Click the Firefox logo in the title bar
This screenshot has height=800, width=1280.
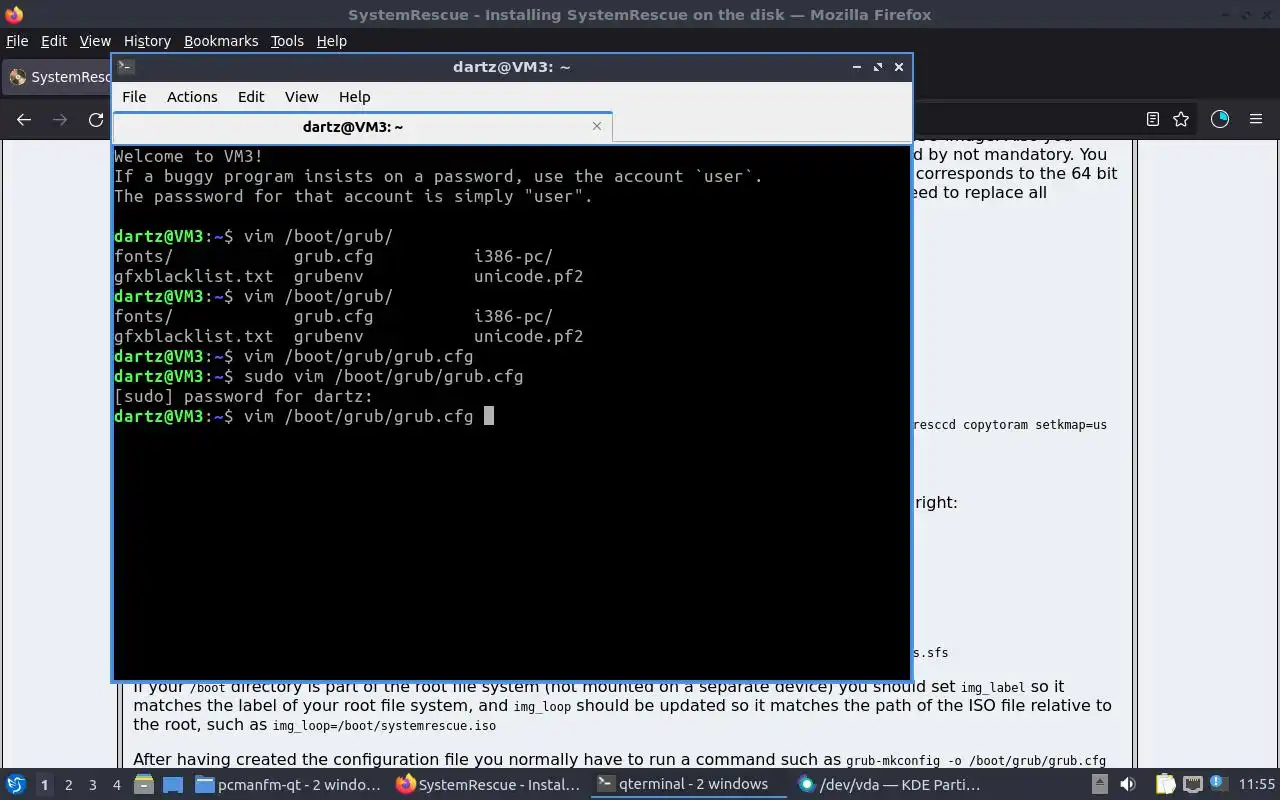[x=14, y=14]
